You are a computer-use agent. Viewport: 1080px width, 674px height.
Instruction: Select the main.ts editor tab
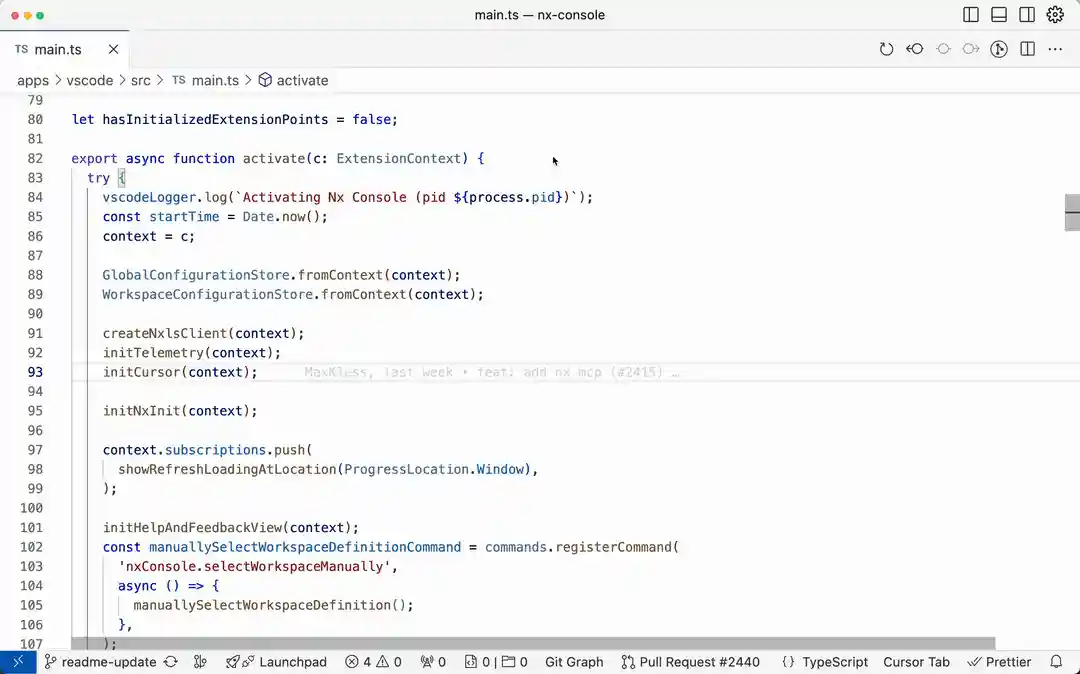(56, 48)
